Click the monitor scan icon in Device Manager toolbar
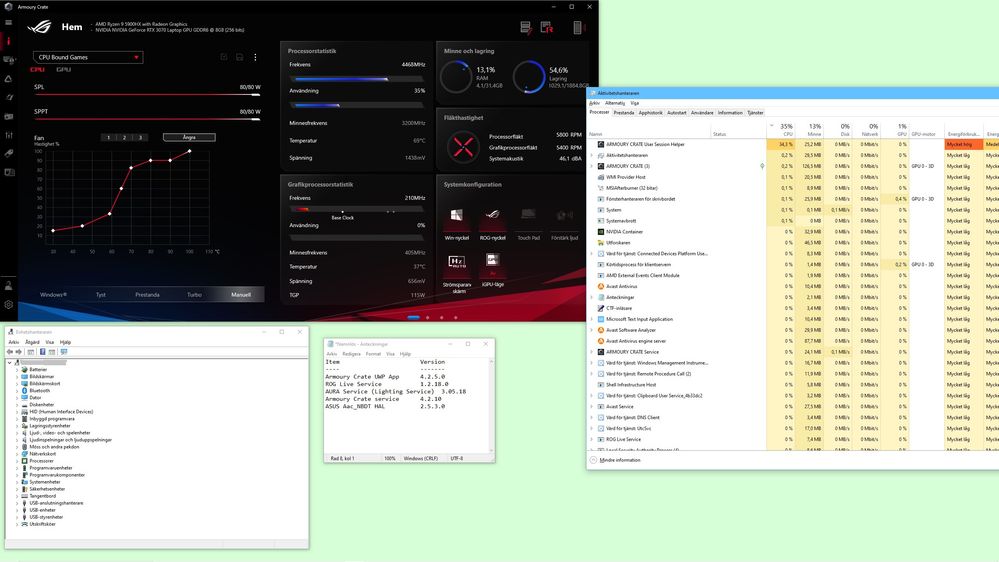This screenshot has height=562, width=999. coord(64,352)
